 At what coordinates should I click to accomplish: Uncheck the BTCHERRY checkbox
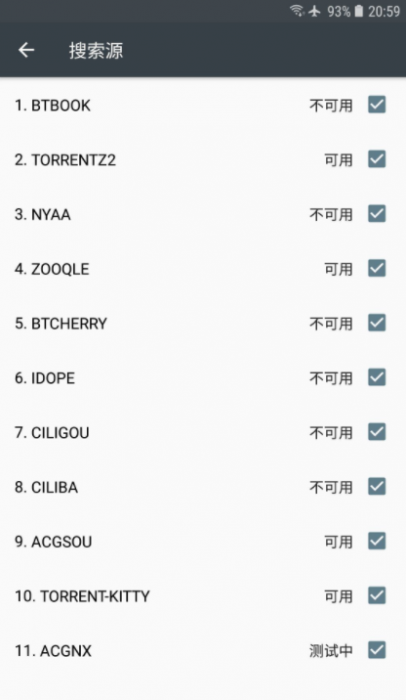point(377,323)
